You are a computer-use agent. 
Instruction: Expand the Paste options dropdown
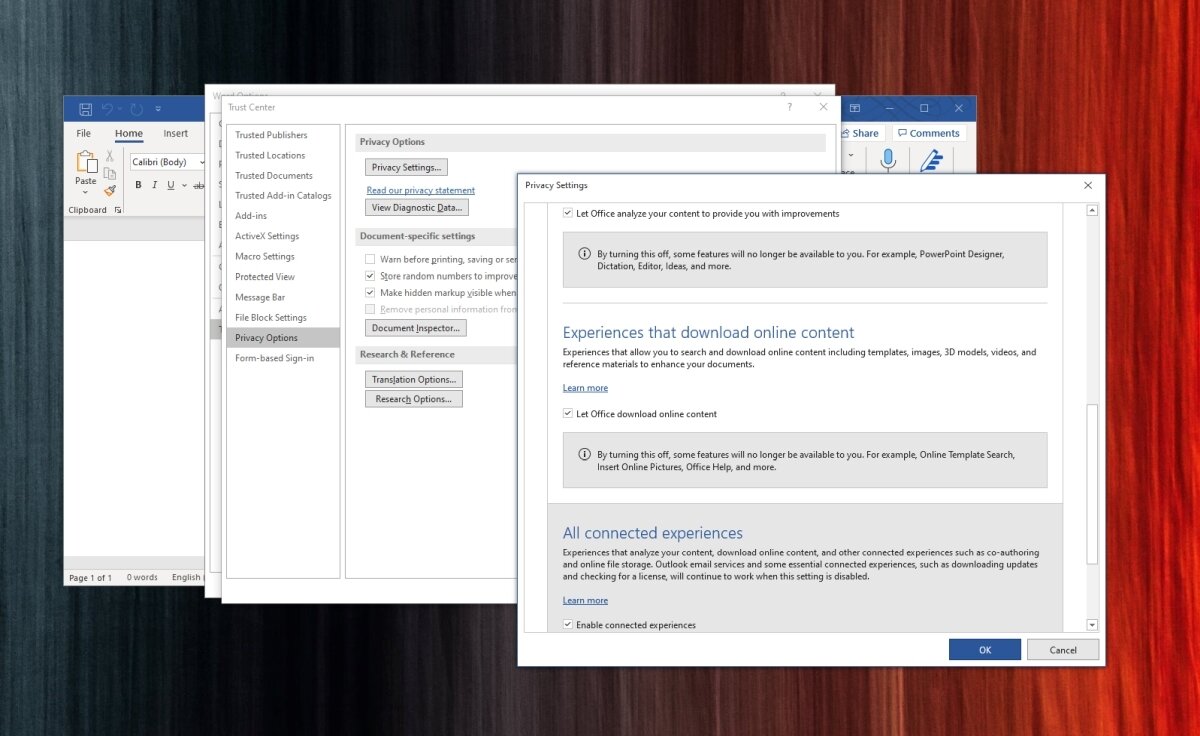[85, 191]
